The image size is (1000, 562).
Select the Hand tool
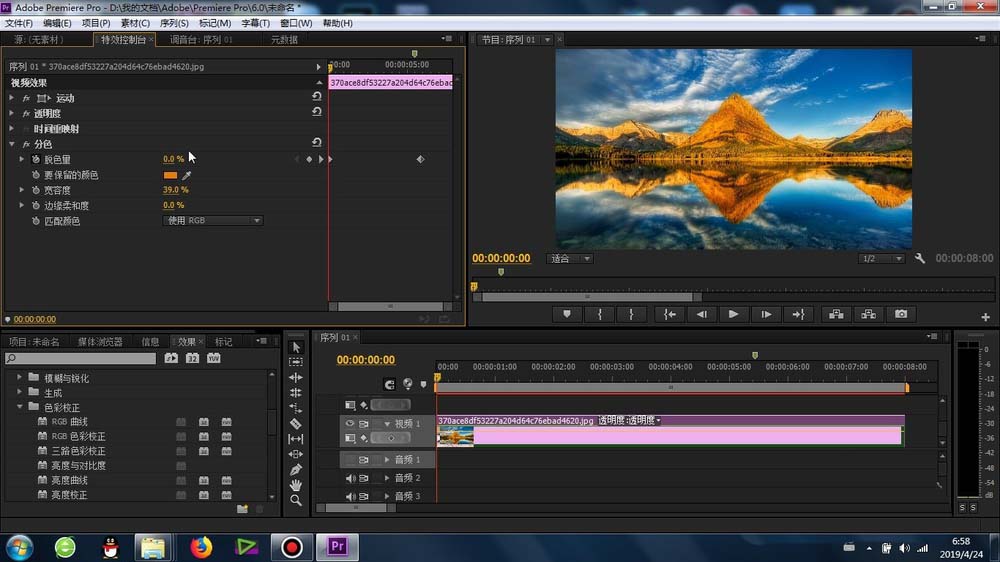(295, 485)
